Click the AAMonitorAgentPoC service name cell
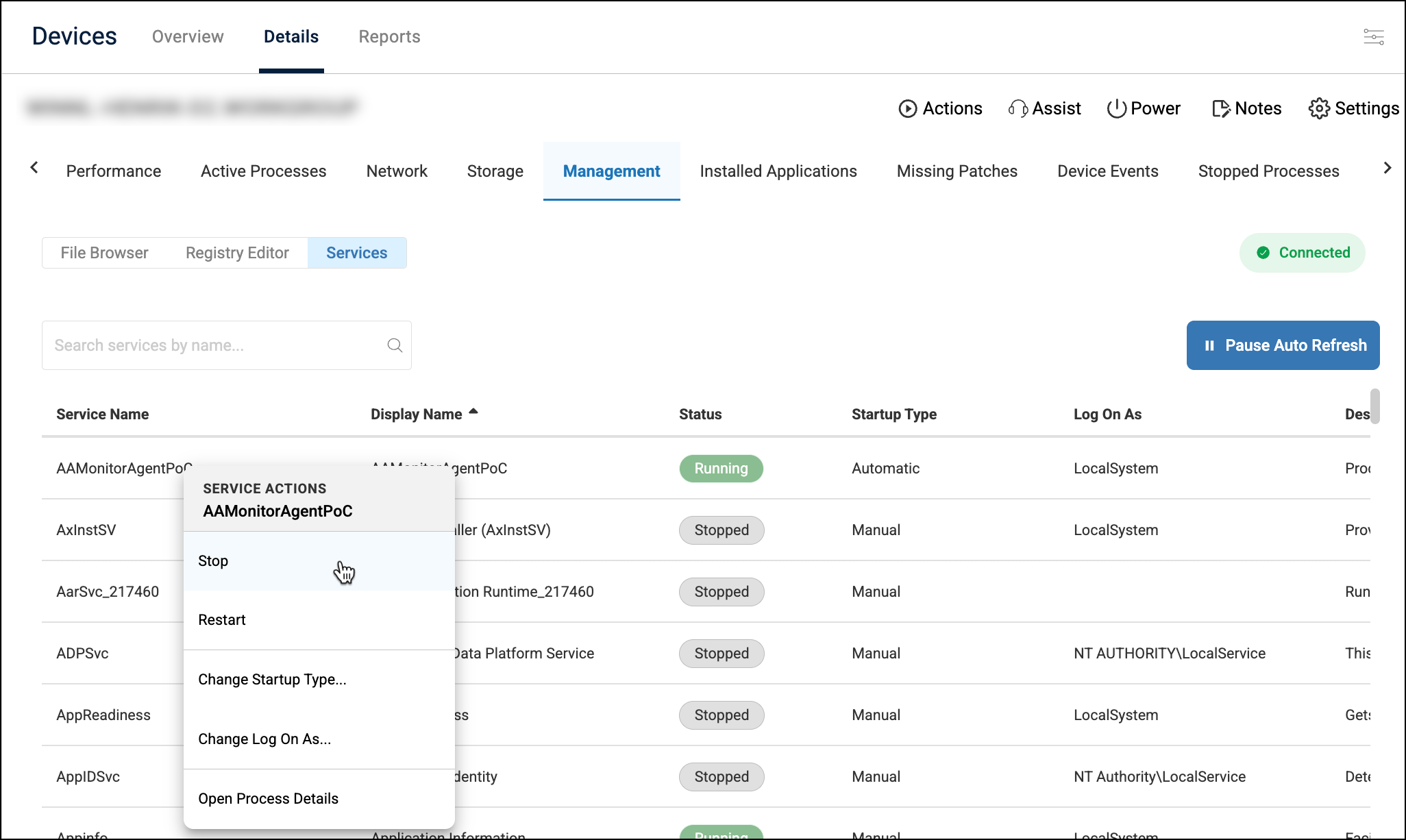Screen dimensions: 1406x840 pos(124,469)
